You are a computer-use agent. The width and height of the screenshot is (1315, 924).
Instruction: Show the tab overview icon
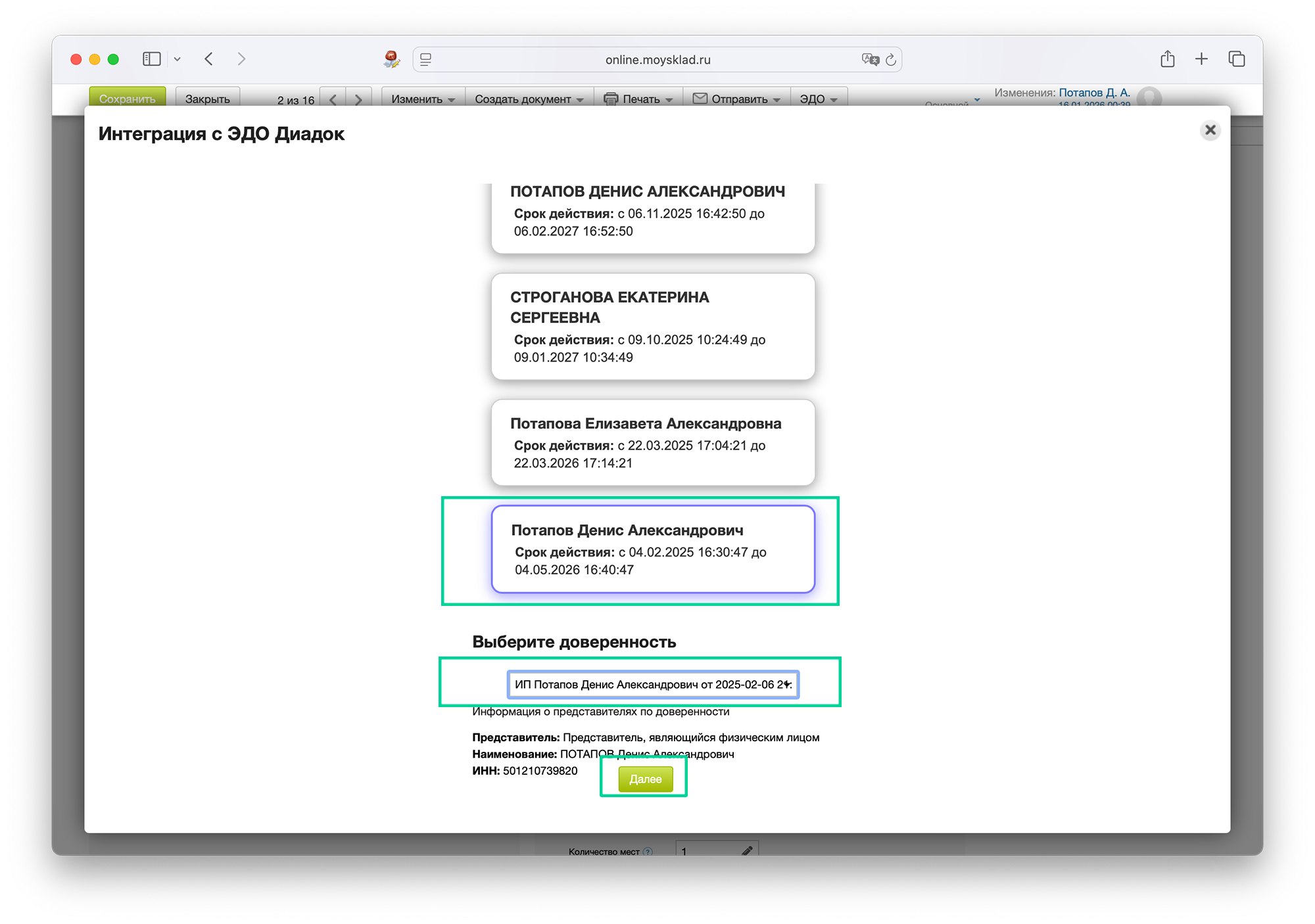coord(1236,59)
